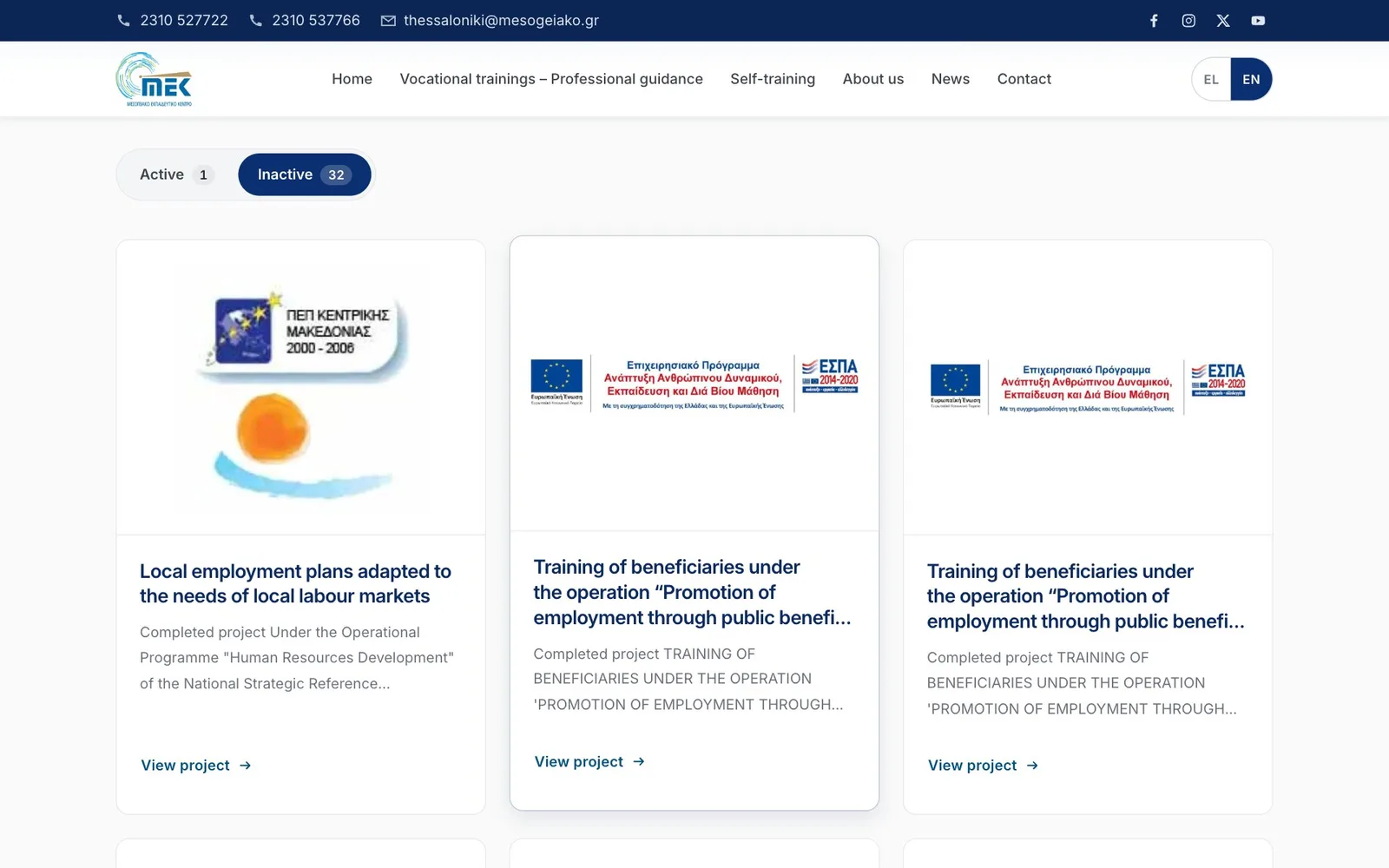Call 2310 537766 phone link
1389x868 pixels.
pyautogui.click(x=316, y=21)
